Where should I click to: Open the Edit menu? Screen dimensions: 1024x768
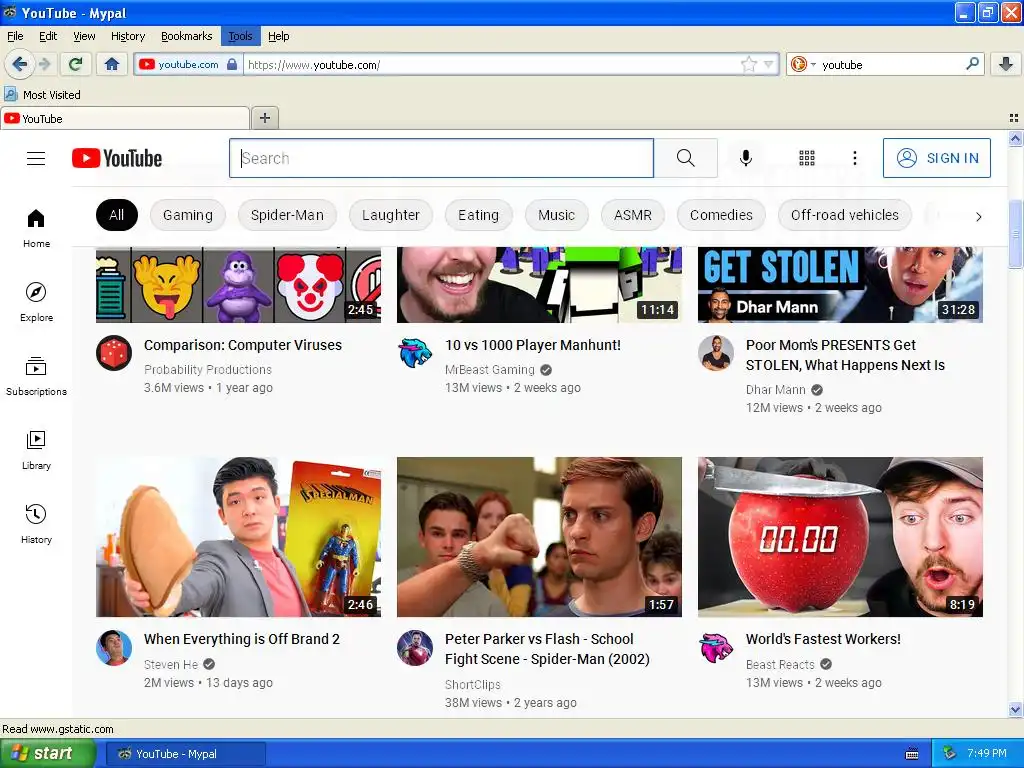(x=48, y=36)
